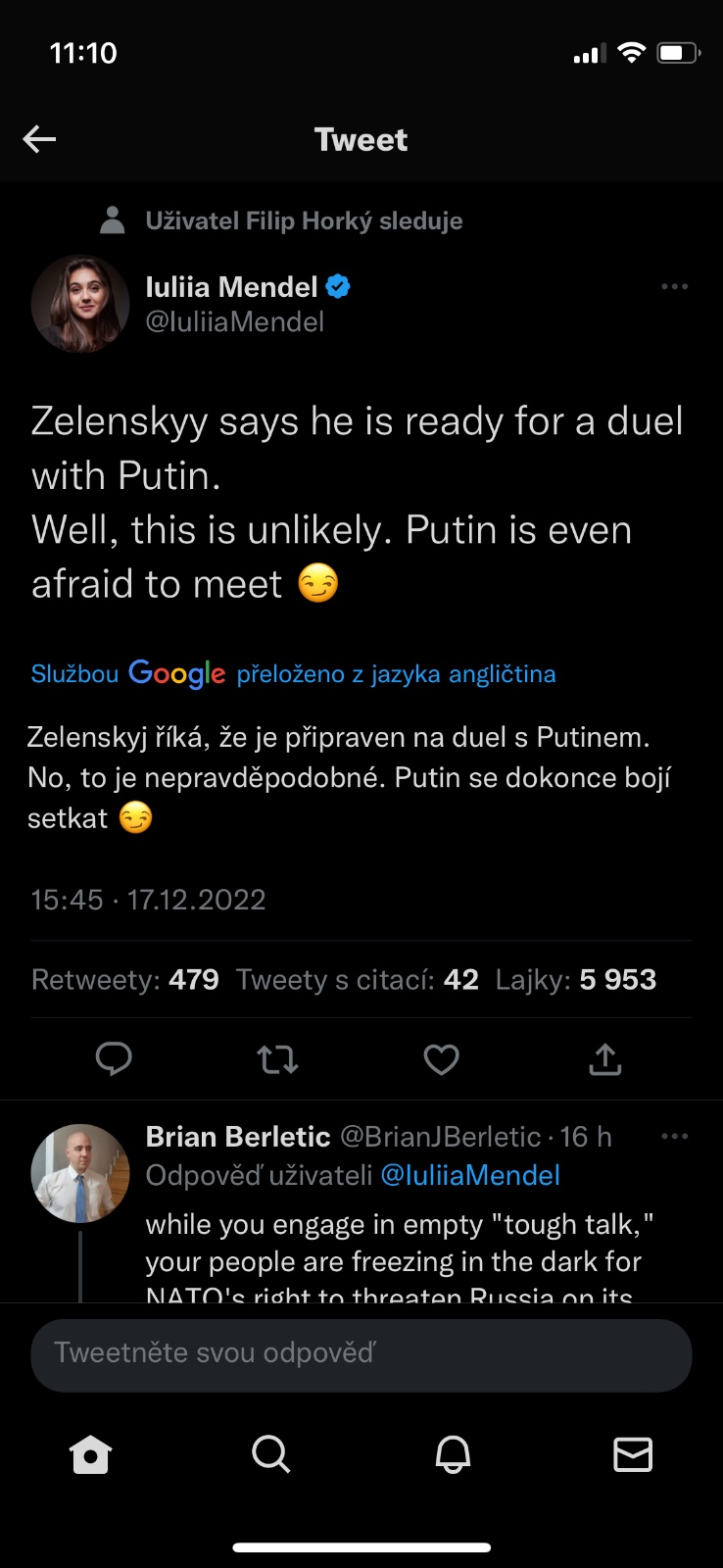The width and height of the screenshot is (723, 1568).
Task: Open more options on Brian Berletic's reply
Action: [674, 1137]
